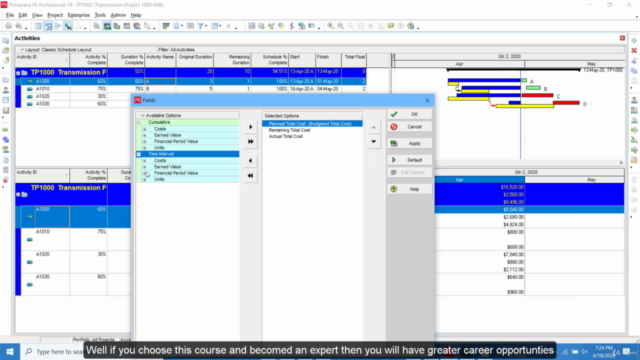Viewport: 640px width, 360px height.
Task: Move selected option up in list
Action: tap(373, 127)
